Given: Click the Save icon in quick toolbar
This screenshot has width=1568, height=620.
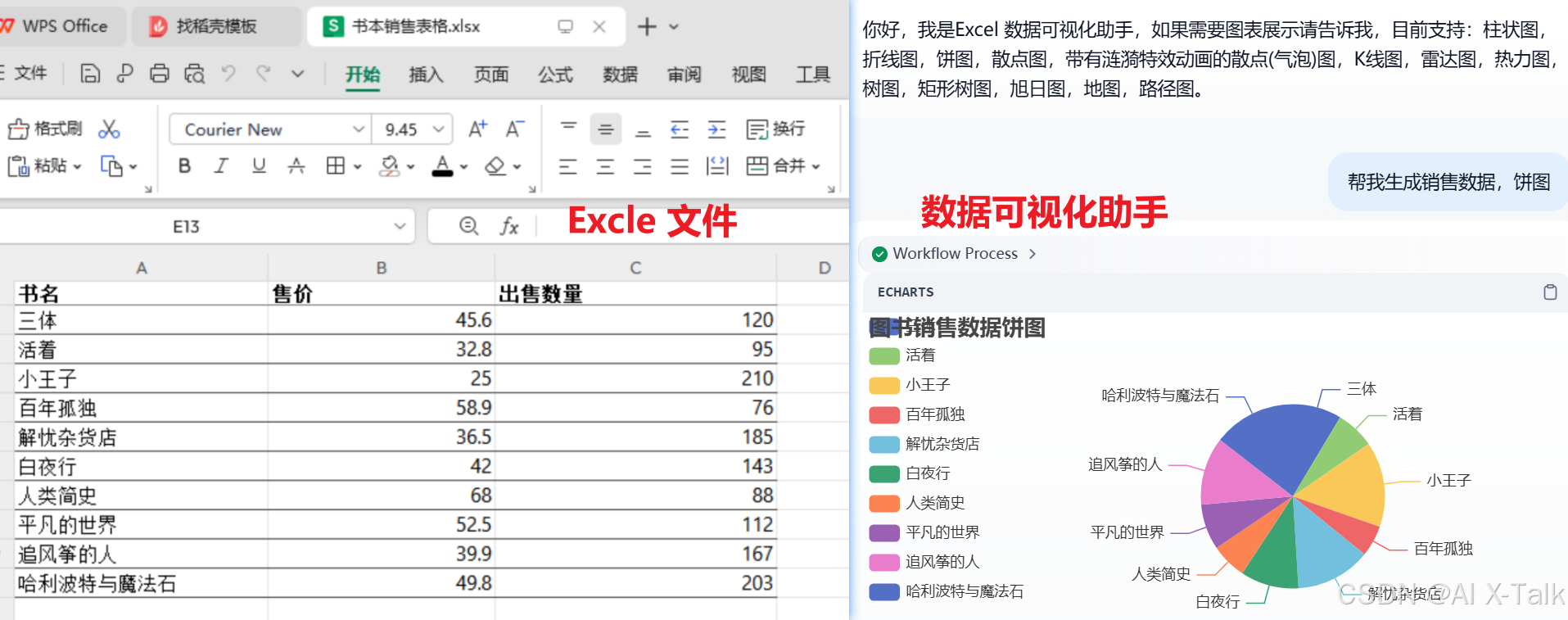Looking at the screenshot, I should [90, 74].
